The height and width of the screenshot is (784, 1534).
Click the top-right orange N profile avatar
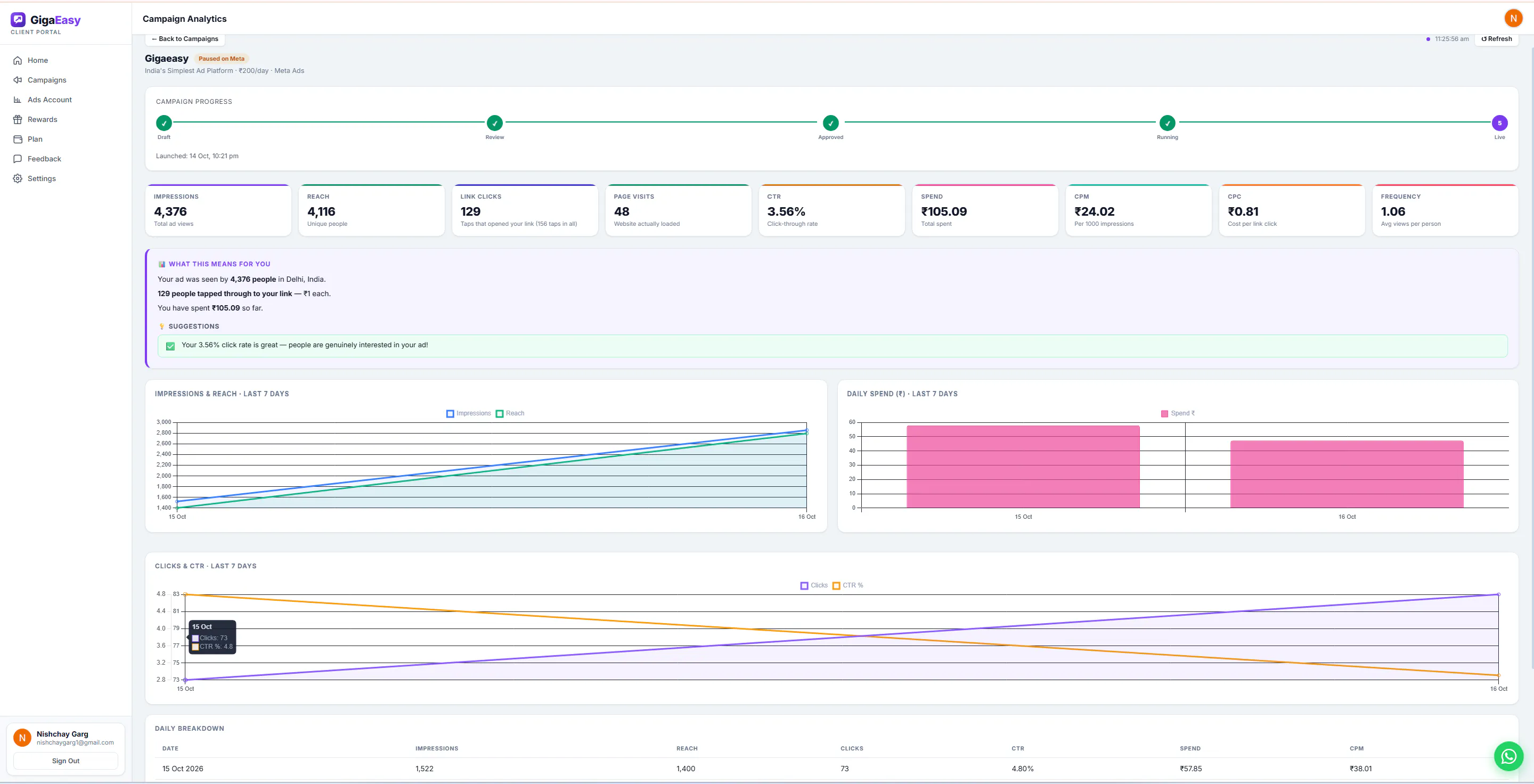coord(1513,19)
